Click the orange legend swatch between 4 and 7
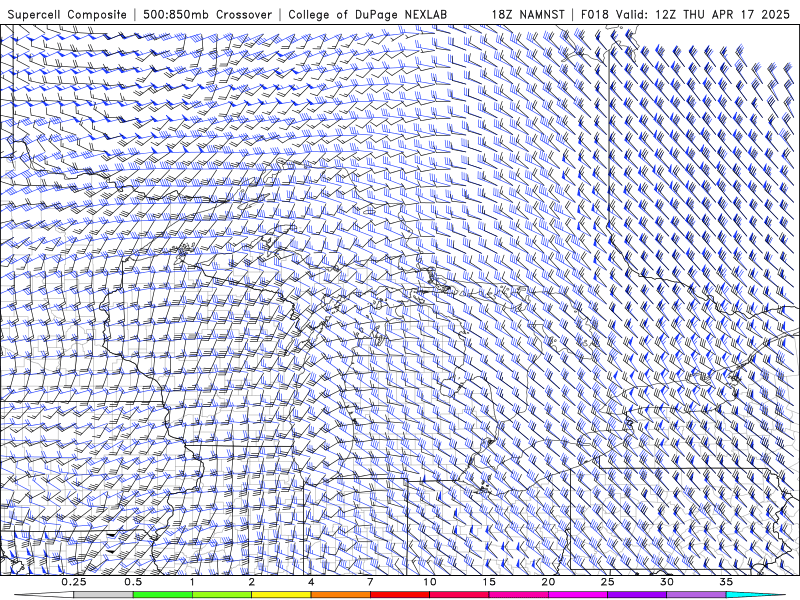Image resolution: width=800 pixels, height=600 pixels. click(x=340, y=595)
